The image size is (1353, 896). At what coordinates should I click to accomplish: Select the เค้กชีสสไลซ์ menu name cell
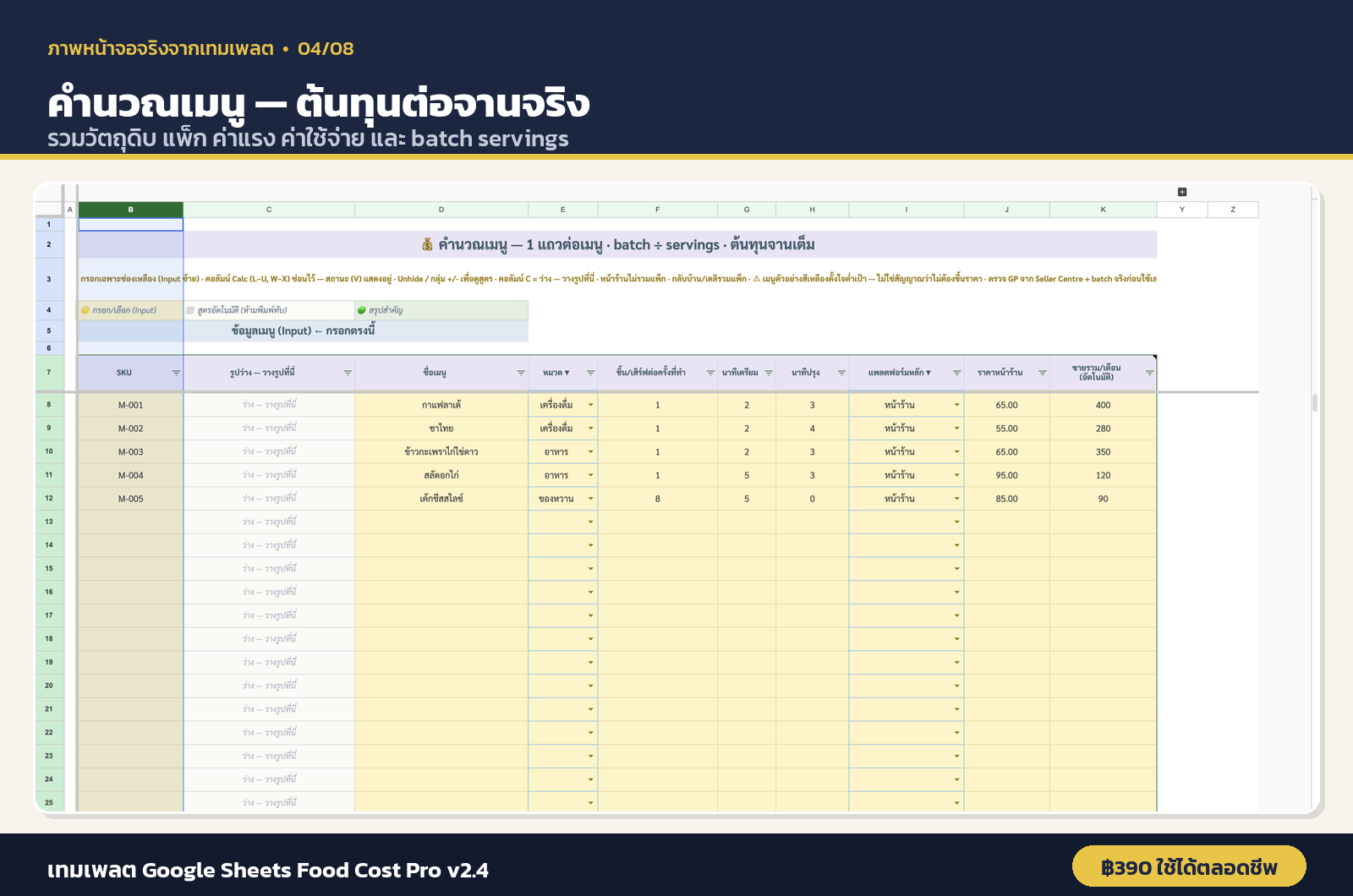441,499
